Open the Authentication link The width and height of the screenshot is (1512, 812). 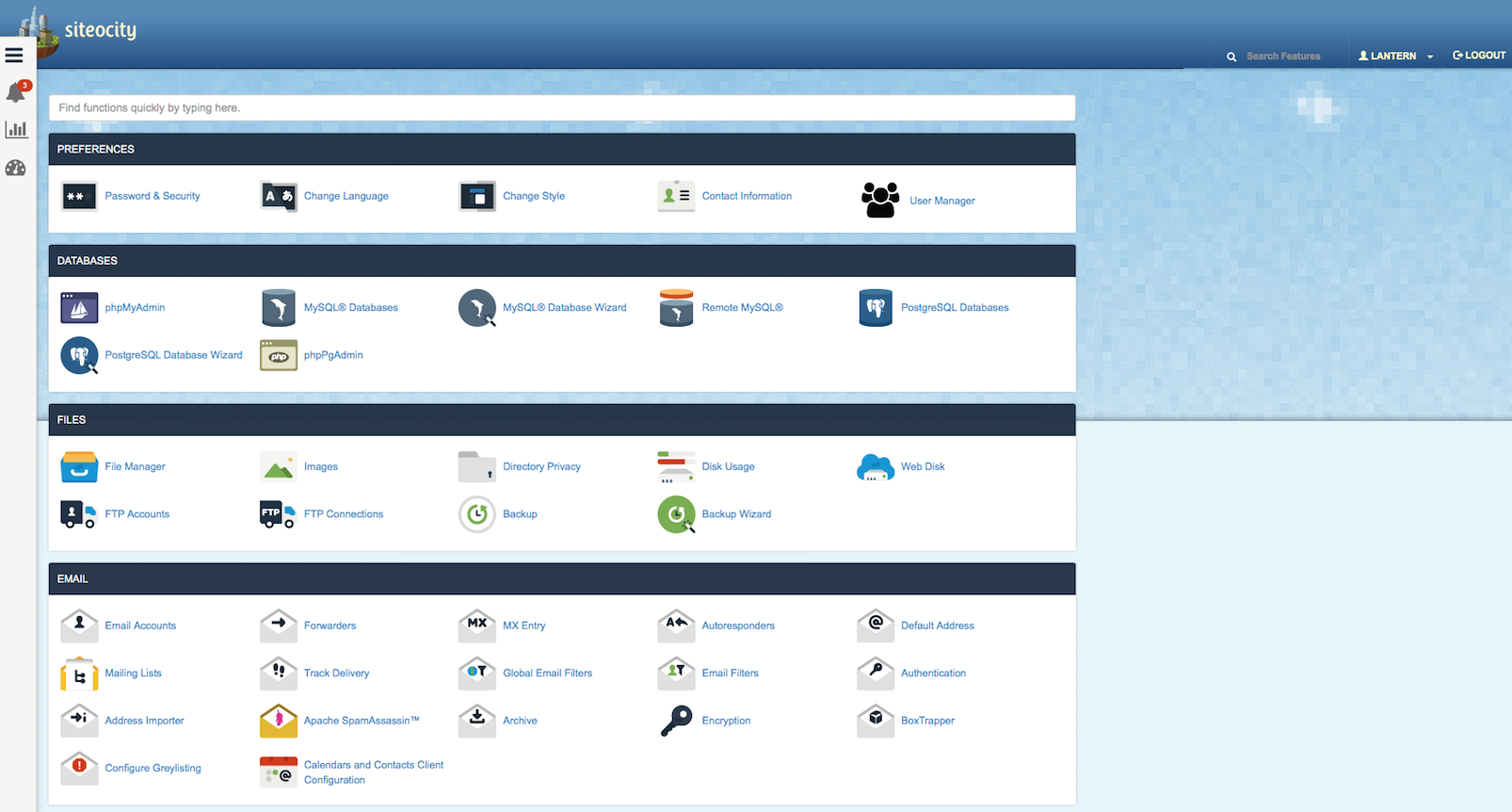[x=933, y=674]
